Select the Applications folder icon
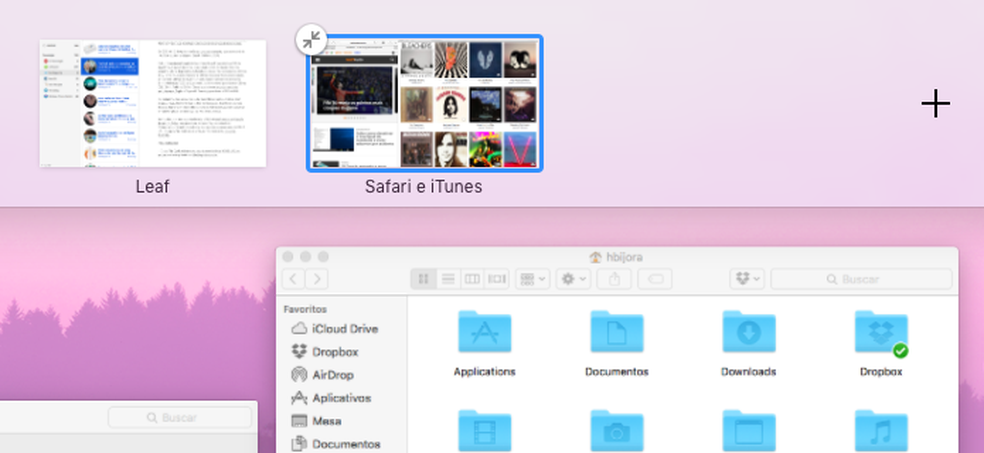Viewport: 984px width, 453px height. point(484,332)
